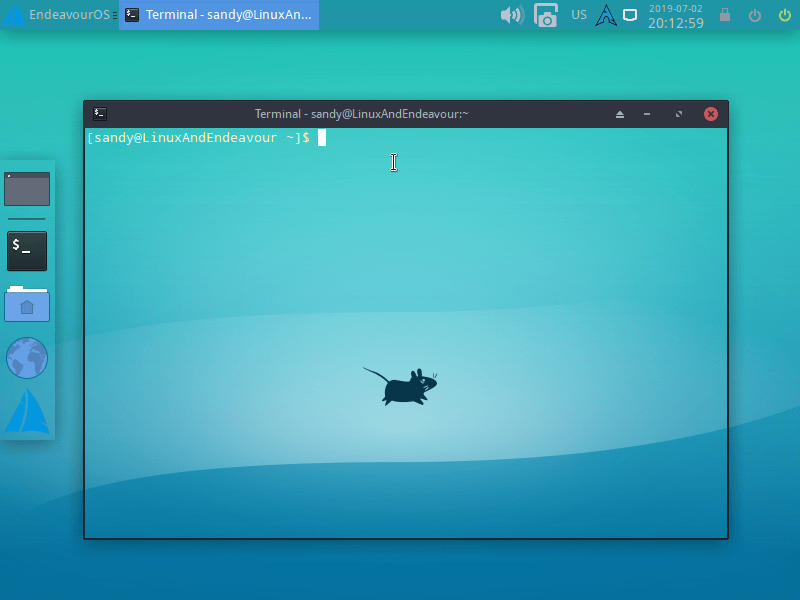The width and height of the screenshot is (800, 600).
Task: Open the calendar from the panel clock
Action: 676,16
